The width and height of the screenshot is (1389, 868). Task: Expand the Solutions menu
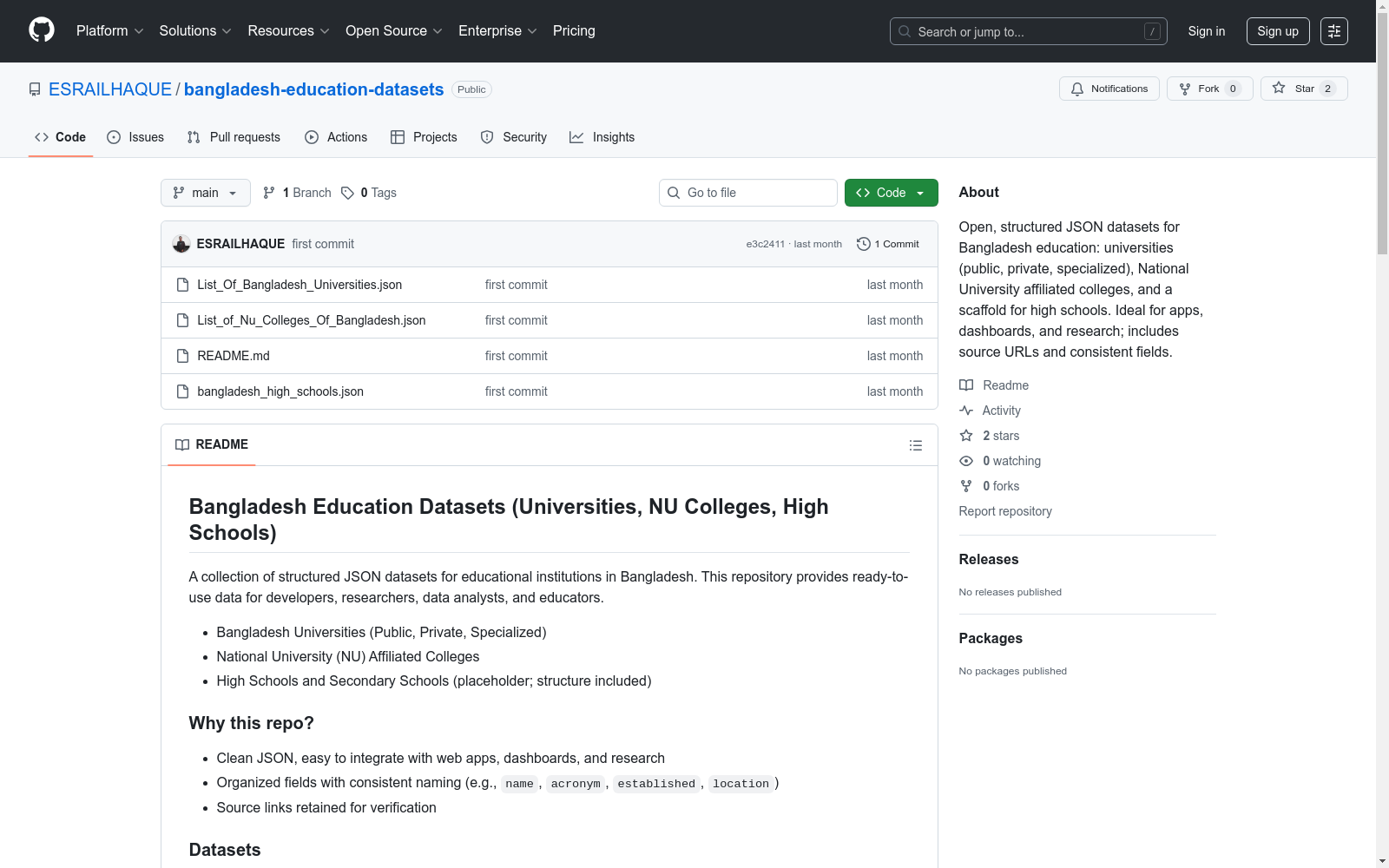(195, 31)
